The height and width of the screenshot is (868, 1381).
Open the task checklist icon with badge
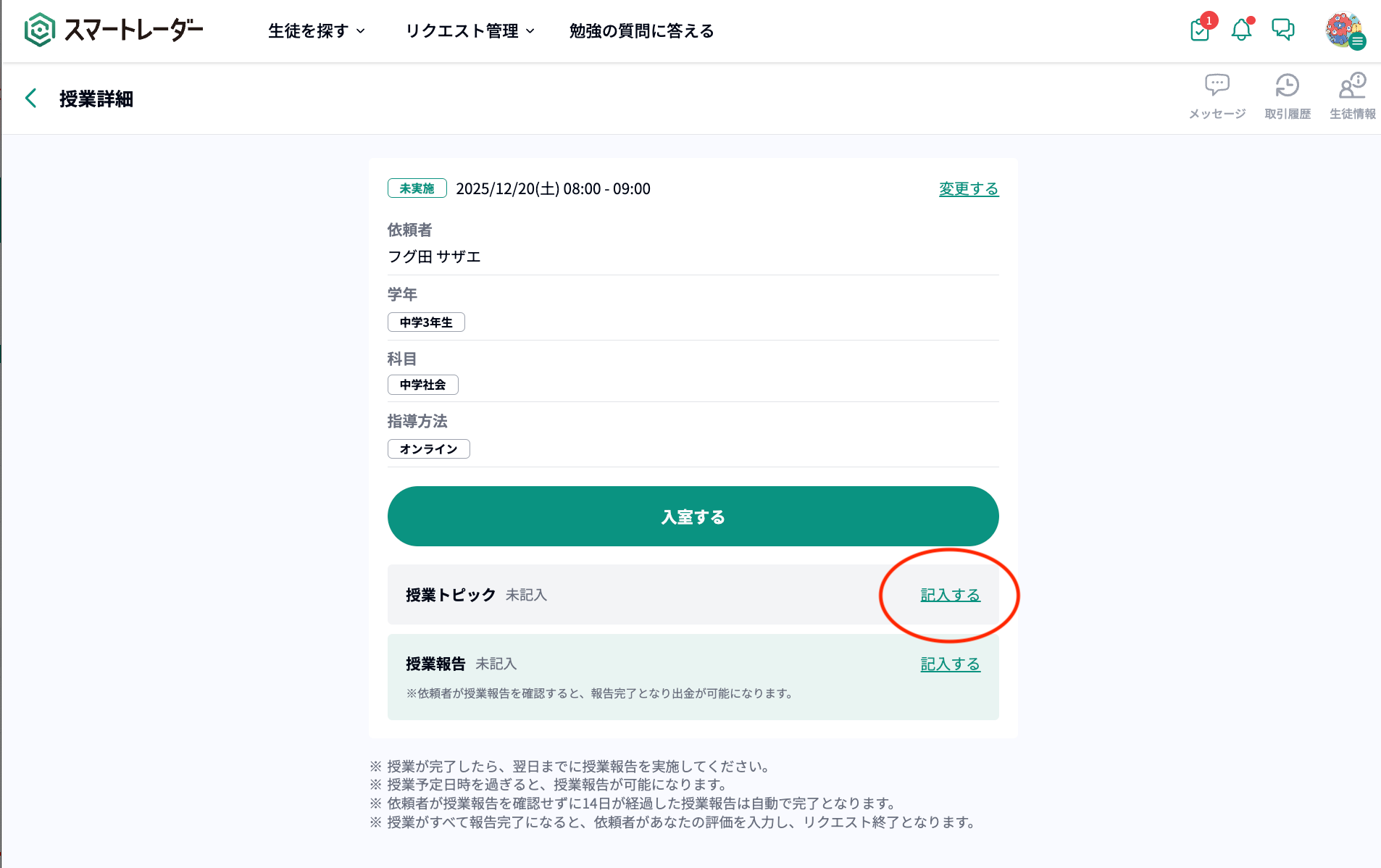click(x=1200, y=30)
